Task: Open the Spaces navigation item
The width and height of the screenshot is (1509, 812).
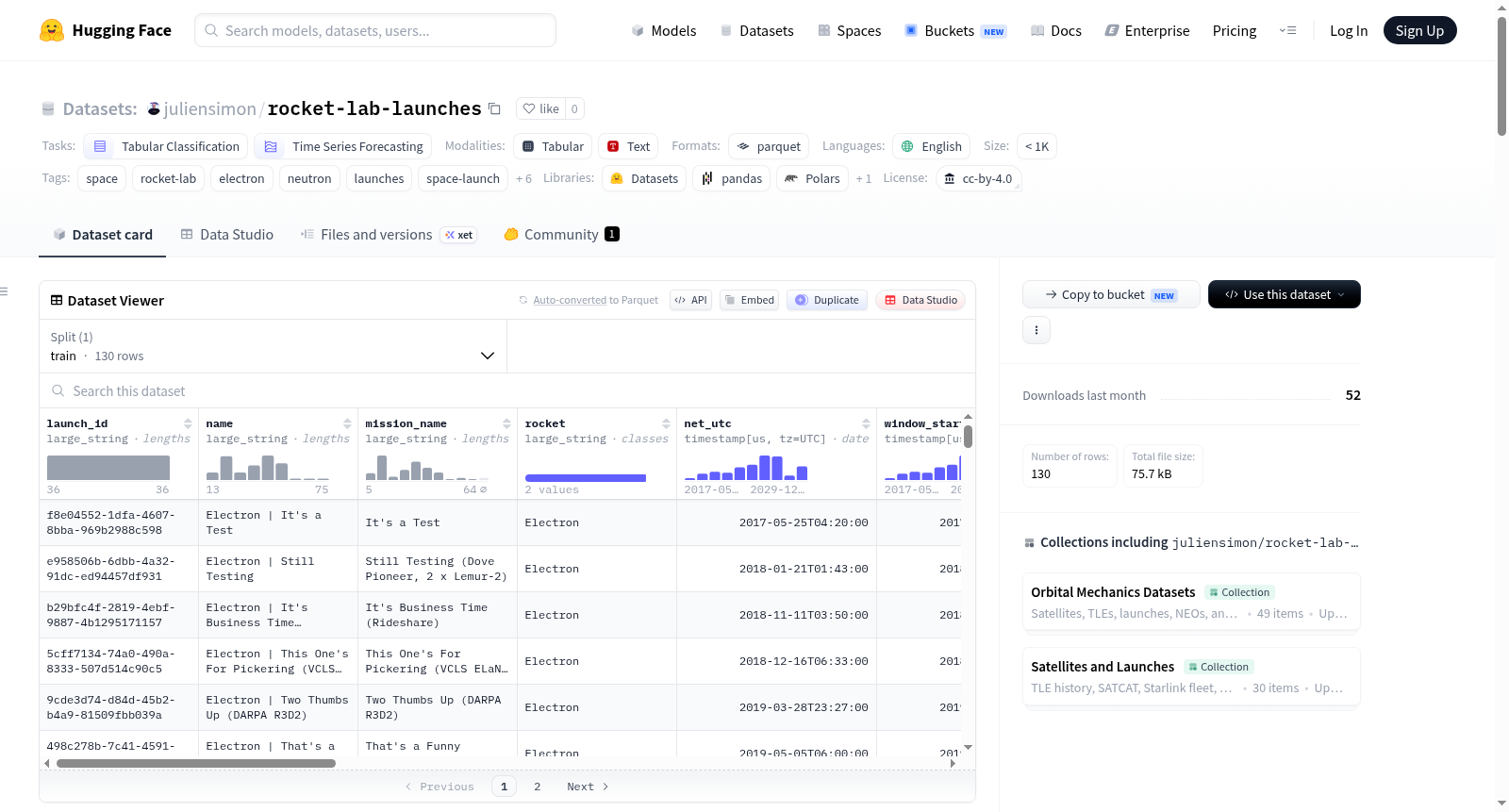Action: coord(850,31)
